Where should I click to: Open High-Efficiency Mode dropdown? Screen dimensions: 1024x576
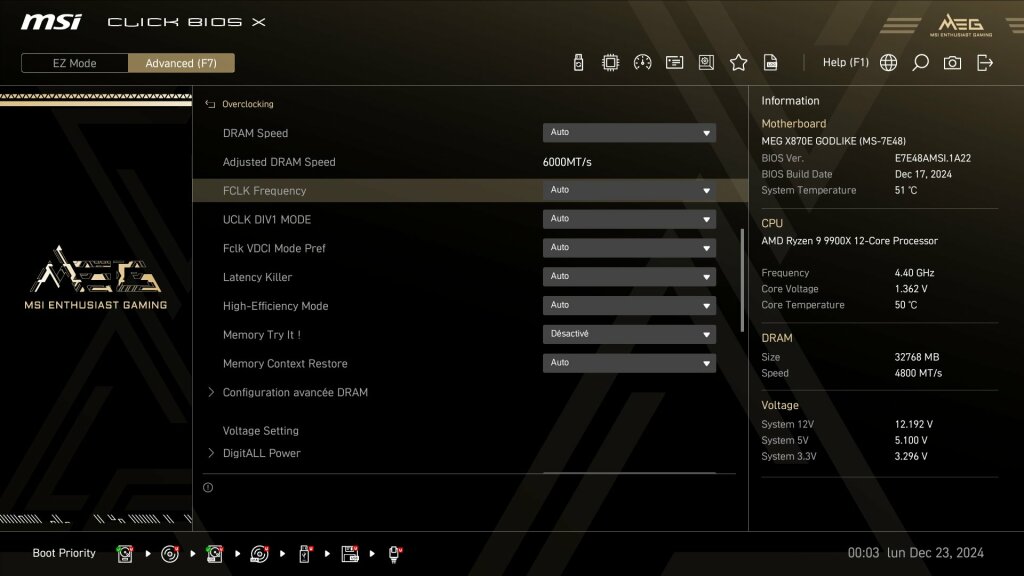(x=629, y=305)
